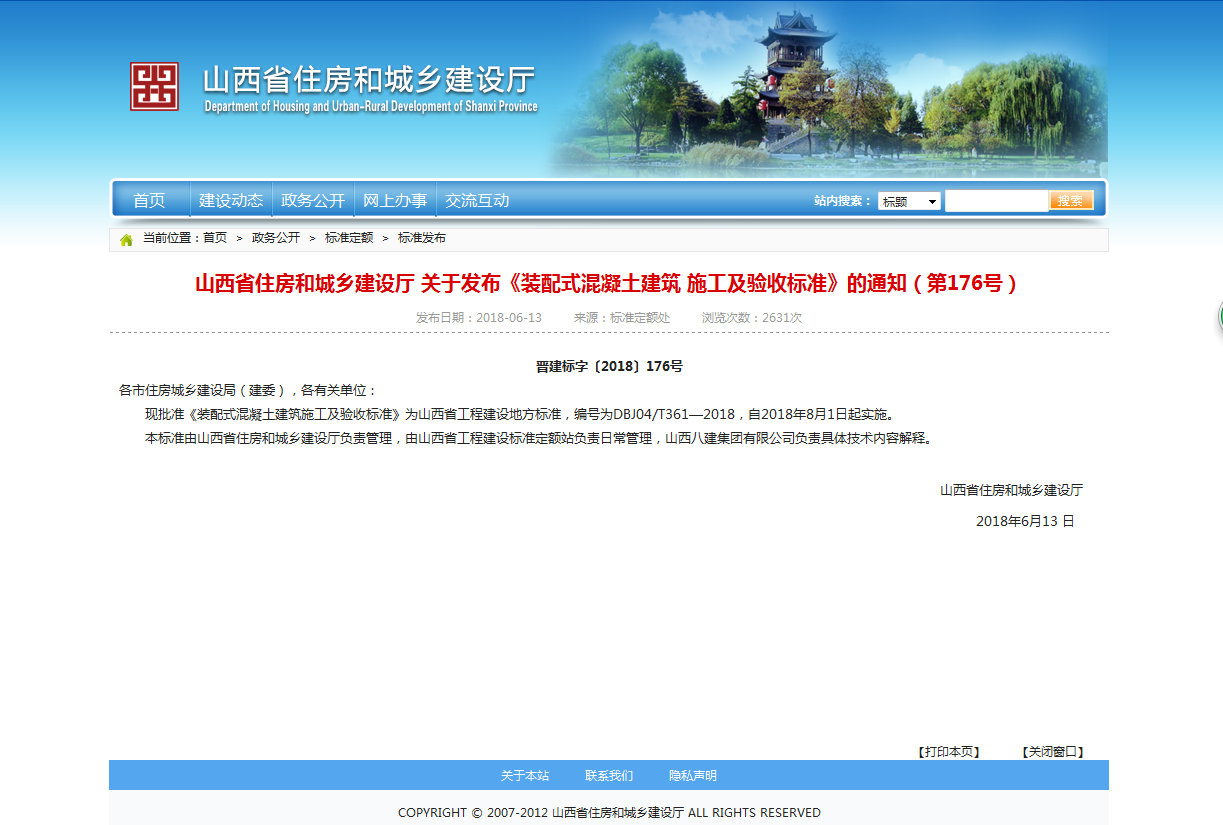Open 政务公开 in the main navigation bar
This screenshot has height=825, width=1223.
click(x=313, y=201)
